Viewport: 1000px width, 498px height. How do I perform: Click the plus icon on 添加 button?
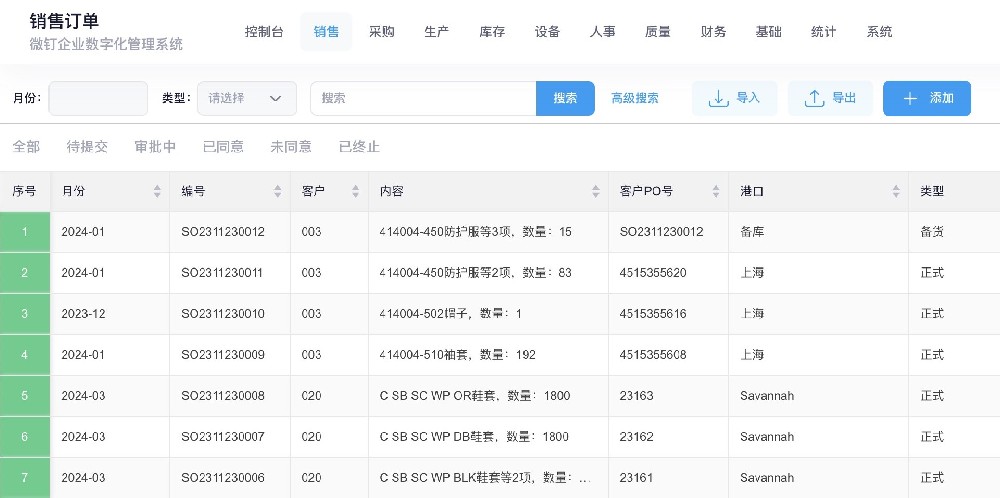click(910, 98)
